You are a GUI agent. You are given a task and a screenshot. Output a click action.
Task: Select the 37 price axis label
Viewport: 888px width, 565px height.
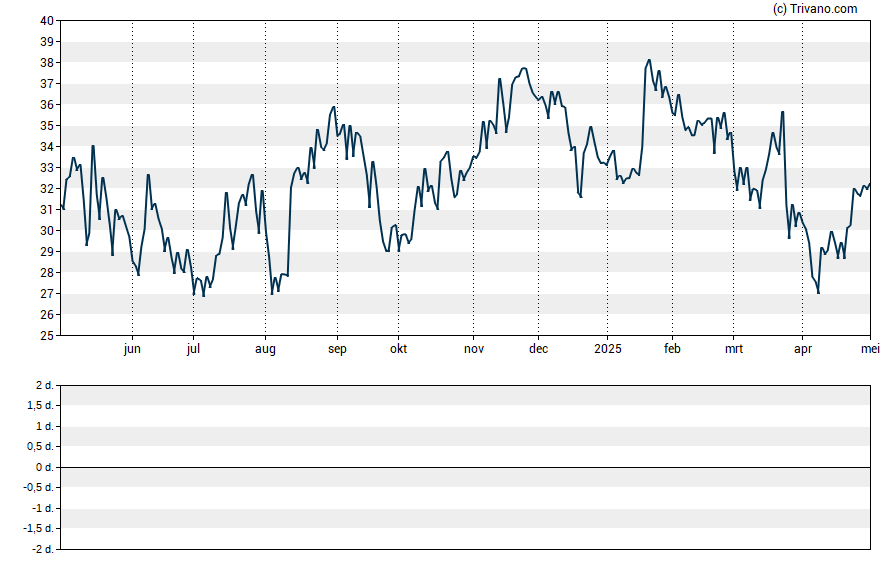[x=47, y=84]
